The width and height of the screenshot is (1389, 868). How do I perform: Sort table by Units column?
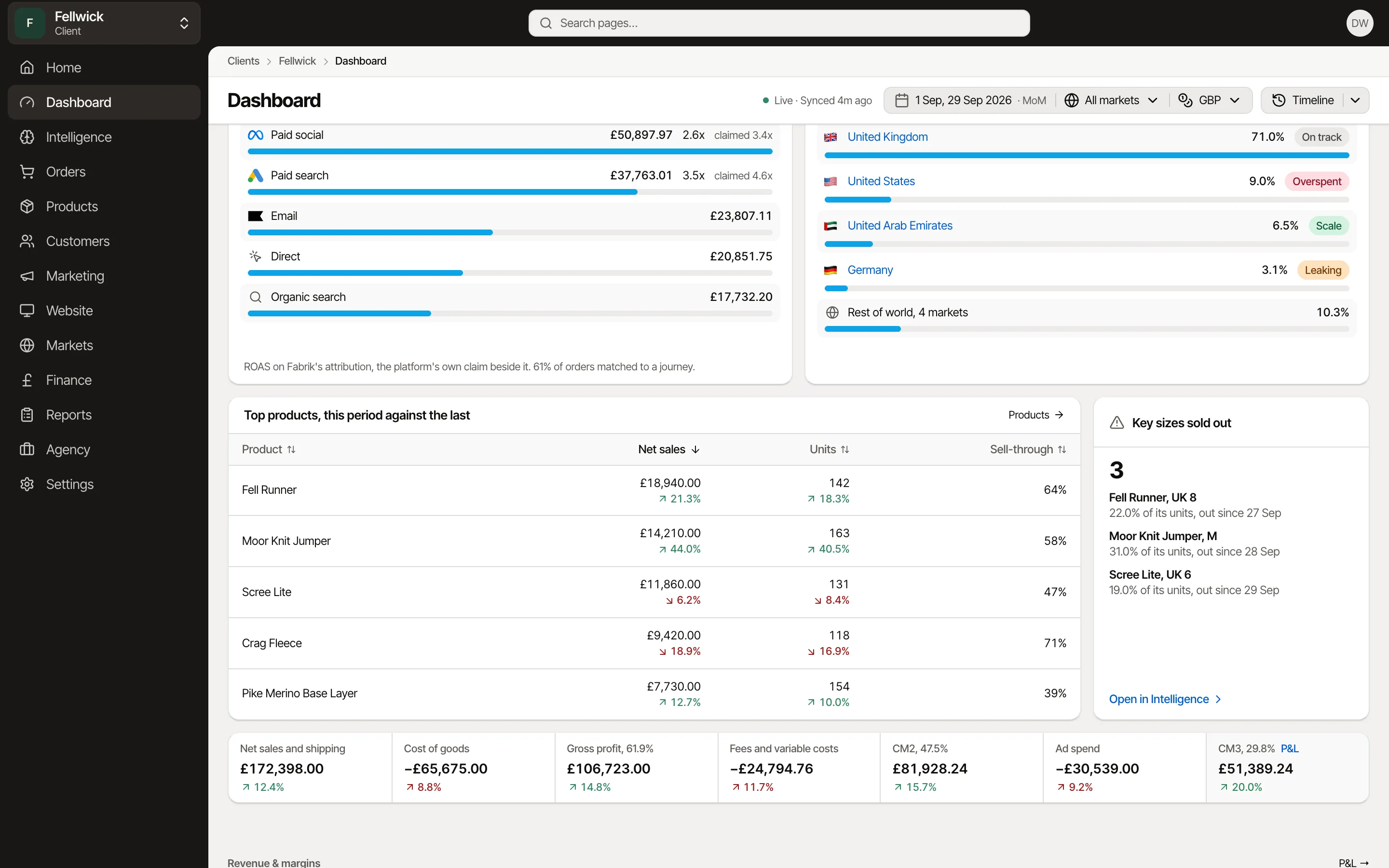pos(829,449)
